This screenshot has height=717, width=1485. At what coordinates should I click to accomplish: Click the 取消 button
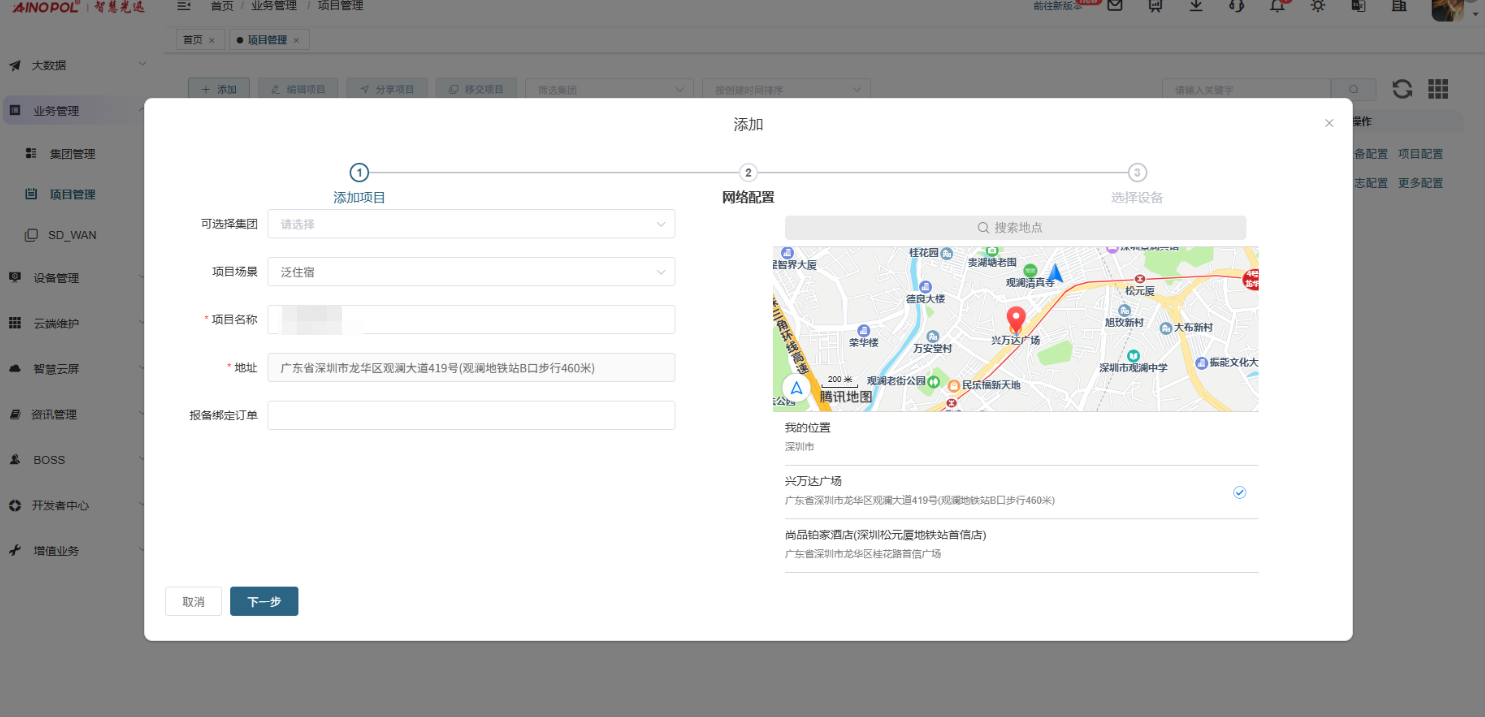pyautogui.click(x=193, y=602)
